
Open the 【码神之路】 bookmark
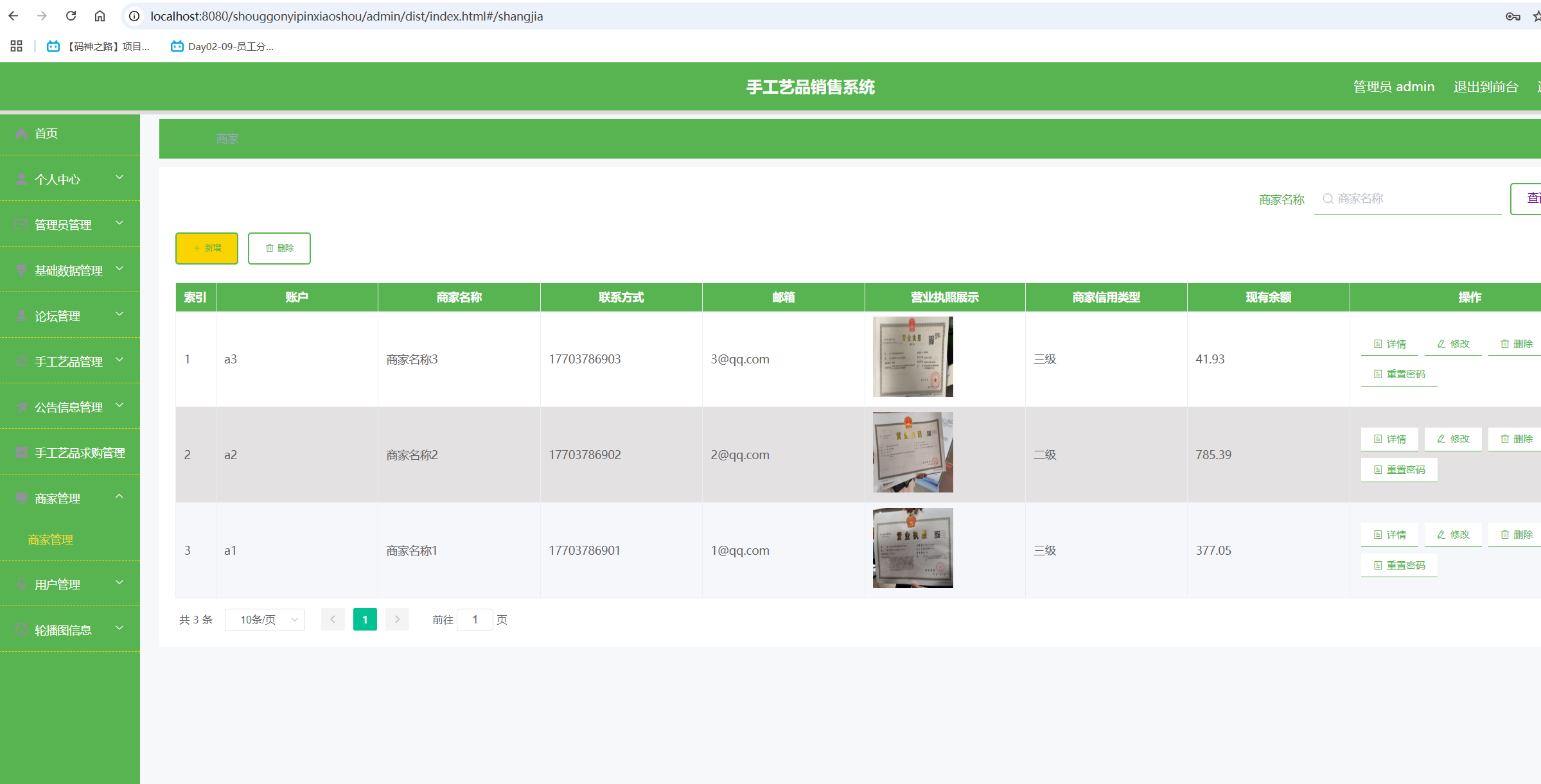click(99, 46)
